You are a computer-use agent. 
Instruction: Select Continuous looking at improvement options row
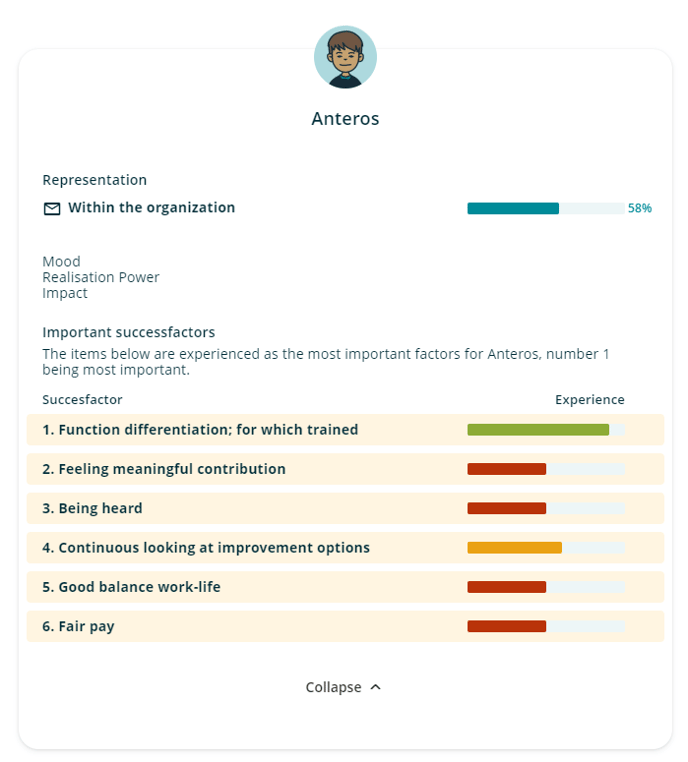click(x=345, y=548)
